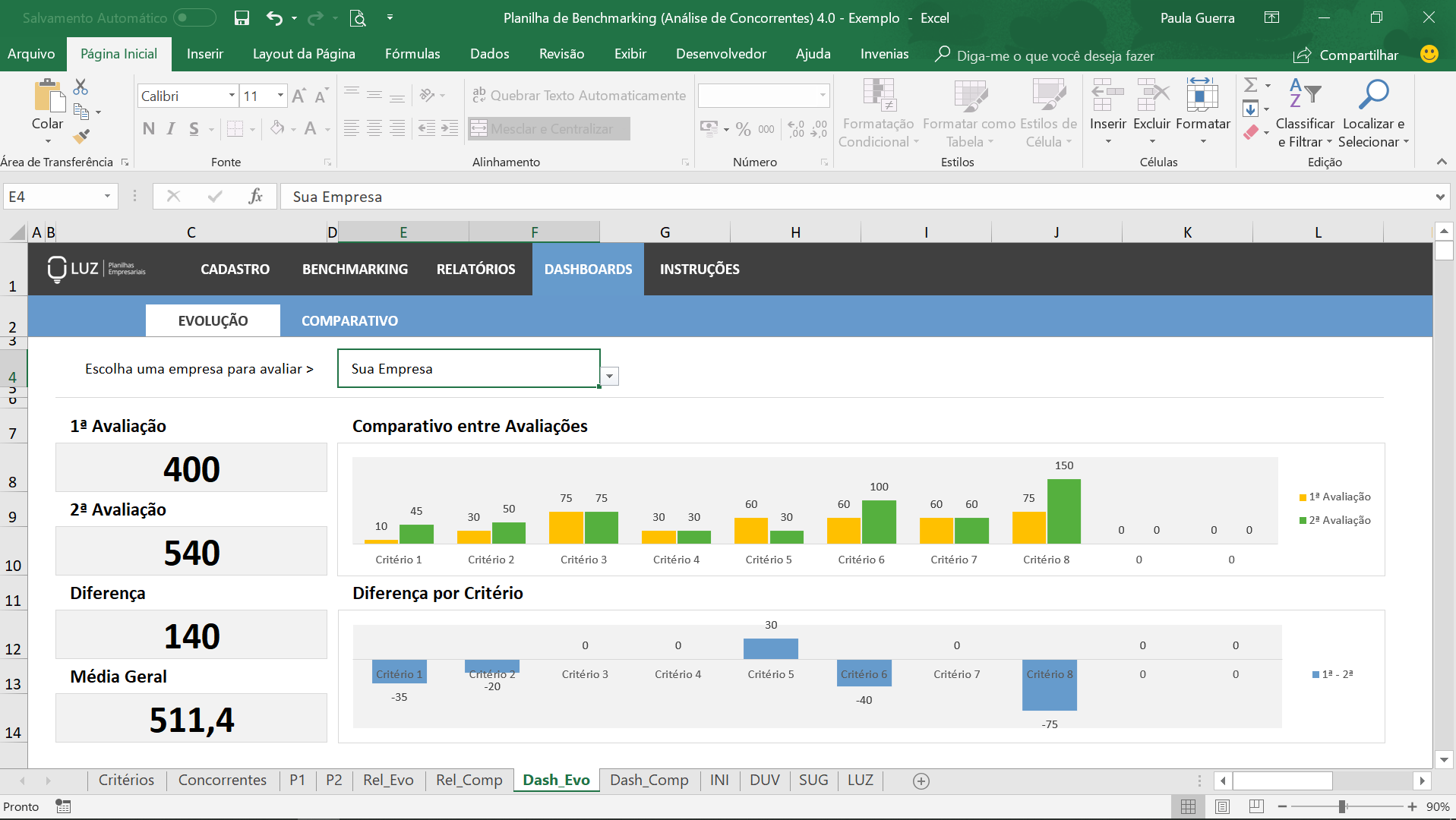Toggle Quebrar Texto Automaticamente

click(x=579, y=95)
